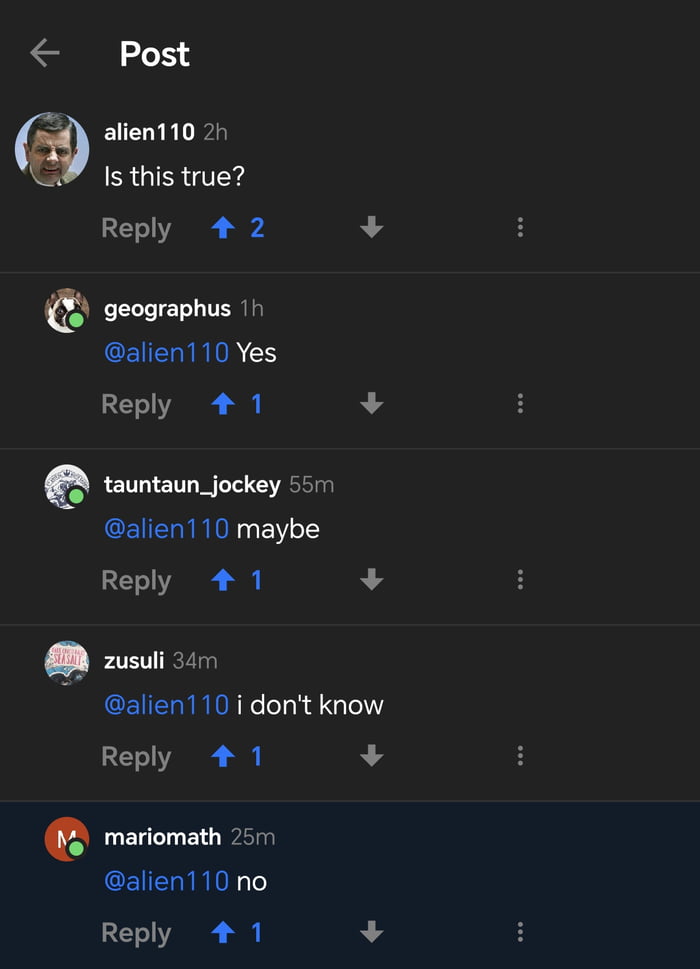Image resolution: width=700 pixels, height=969 pixels.
Task: Open three-dot menu on geographus's reply
Action: point(520,404)
